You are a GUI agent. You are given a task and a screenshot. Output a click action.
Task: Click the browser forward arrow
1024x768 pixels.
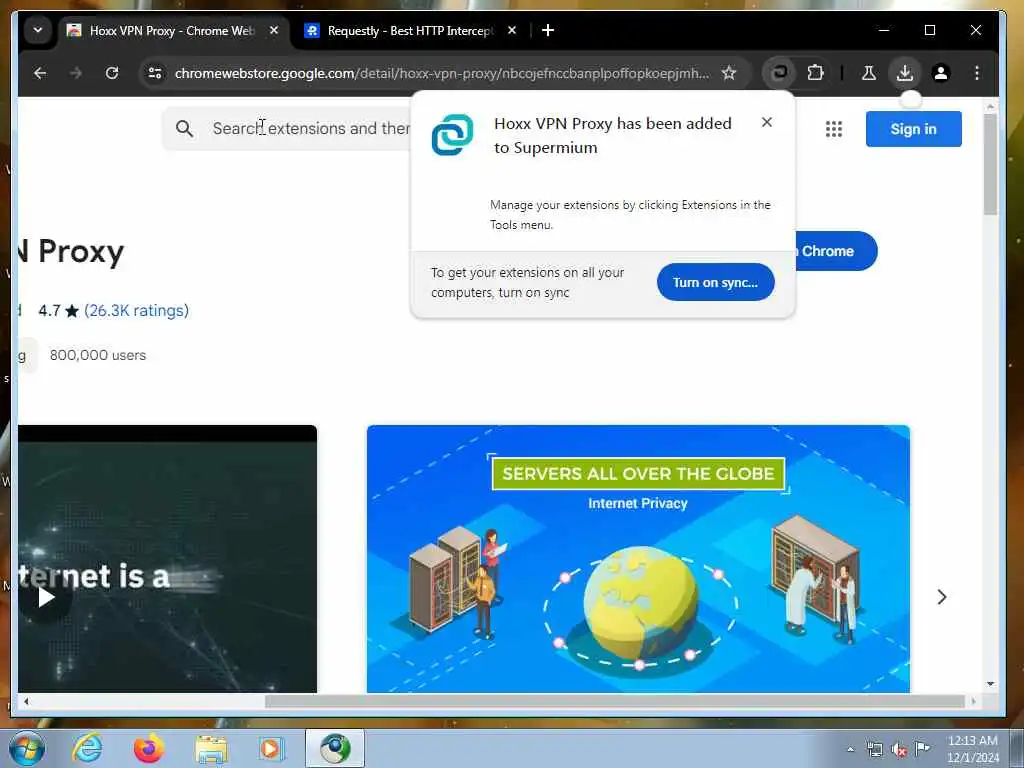(x=76, y=73)
